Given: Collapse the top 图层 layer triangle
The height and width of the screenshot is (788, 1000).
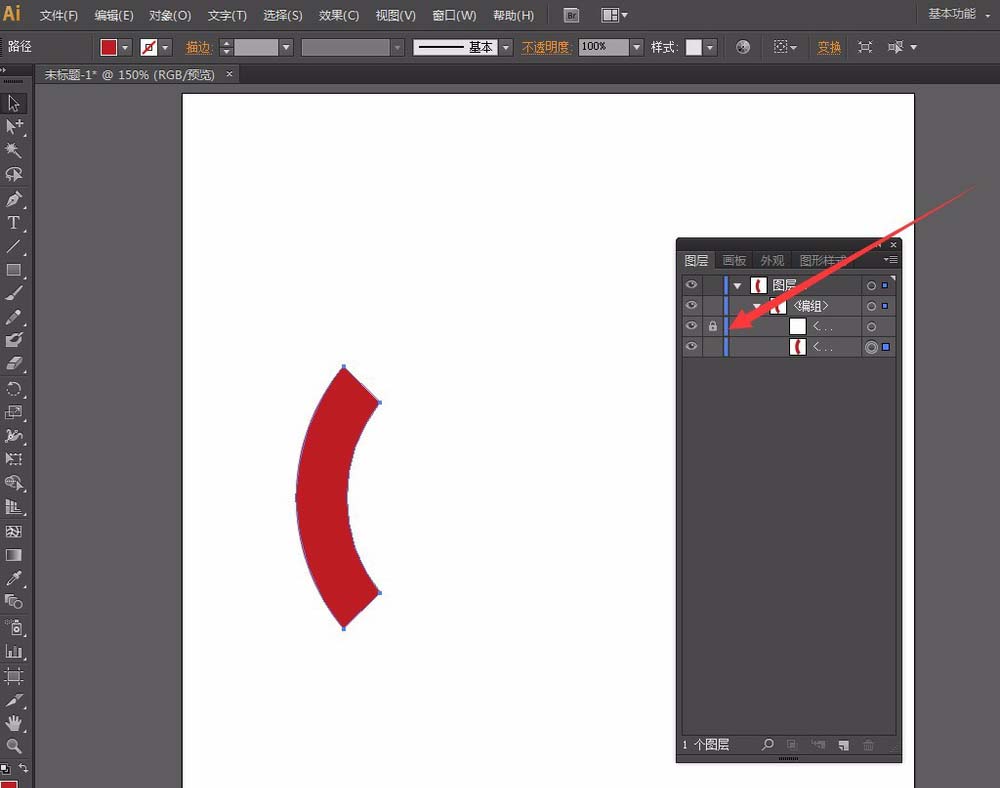Looking at the screenshot, I should coord(737,286).
